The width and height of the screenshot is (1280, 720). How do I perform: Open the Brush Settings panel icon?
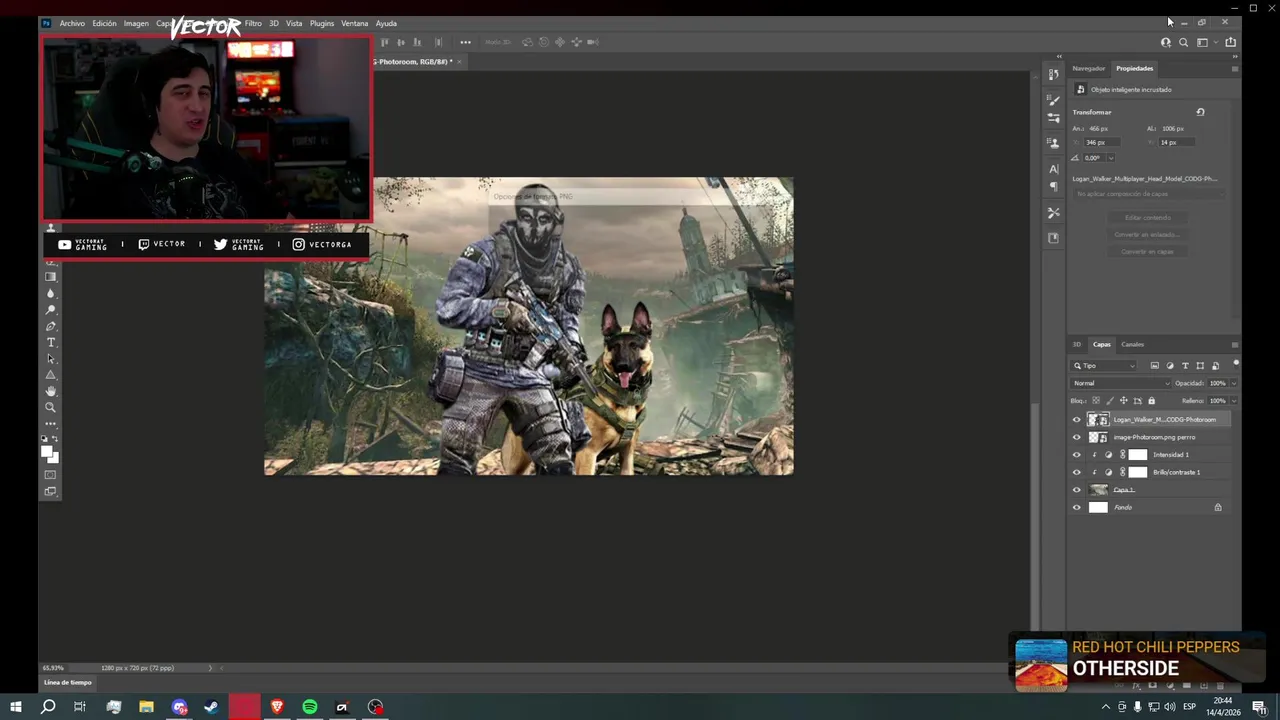1053,118
